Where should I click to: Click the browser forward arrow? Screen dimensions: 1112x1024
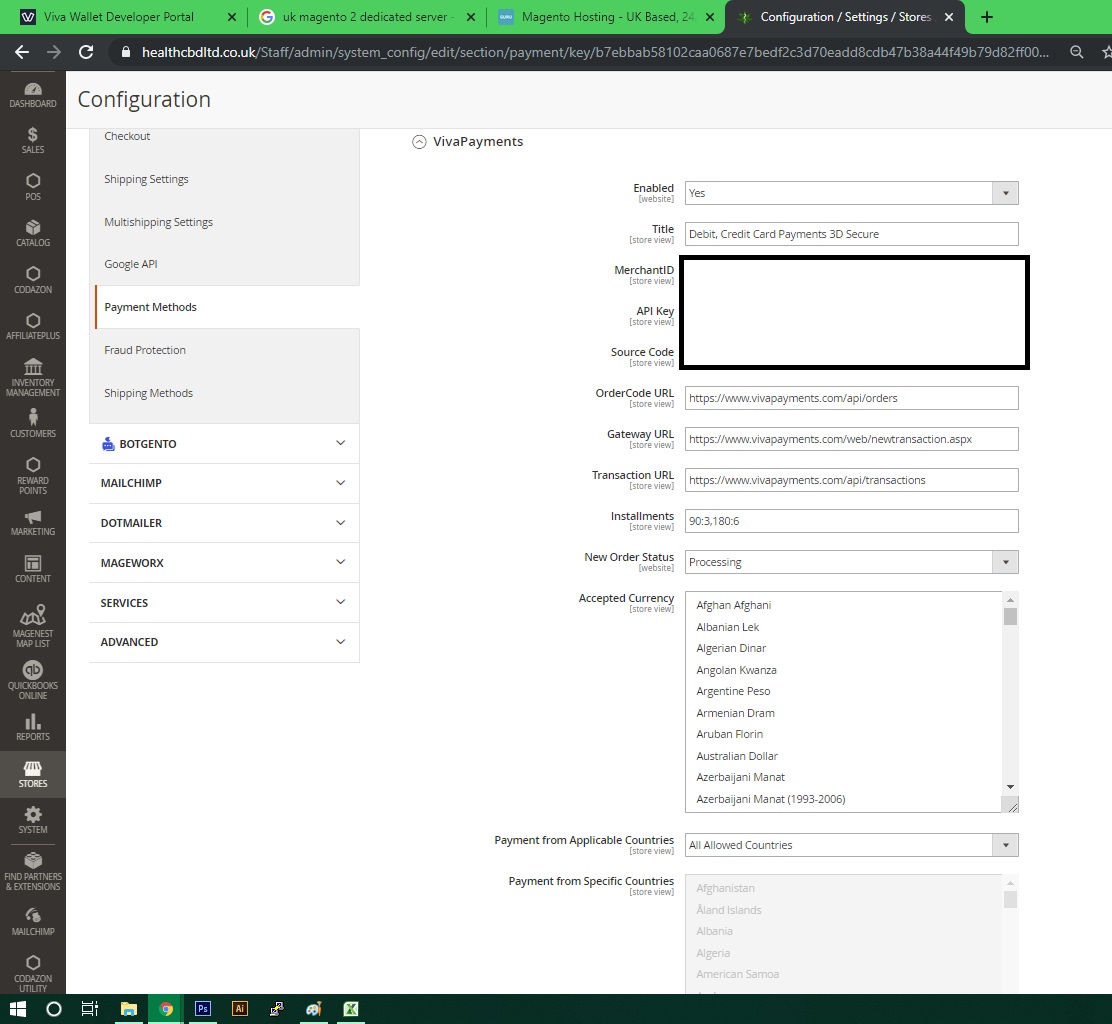[54, 52]
